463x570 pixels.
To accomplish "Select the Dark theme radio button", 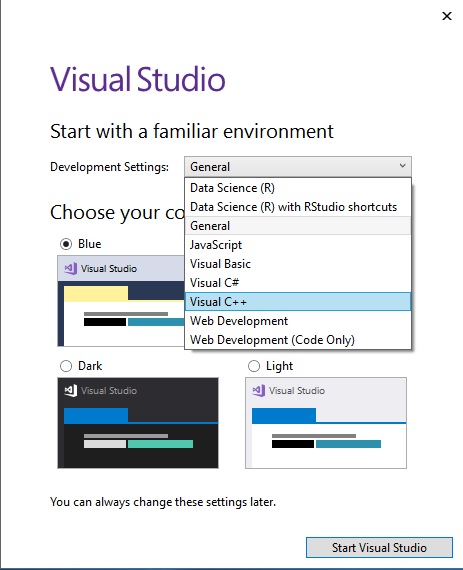I will point(66,366).
